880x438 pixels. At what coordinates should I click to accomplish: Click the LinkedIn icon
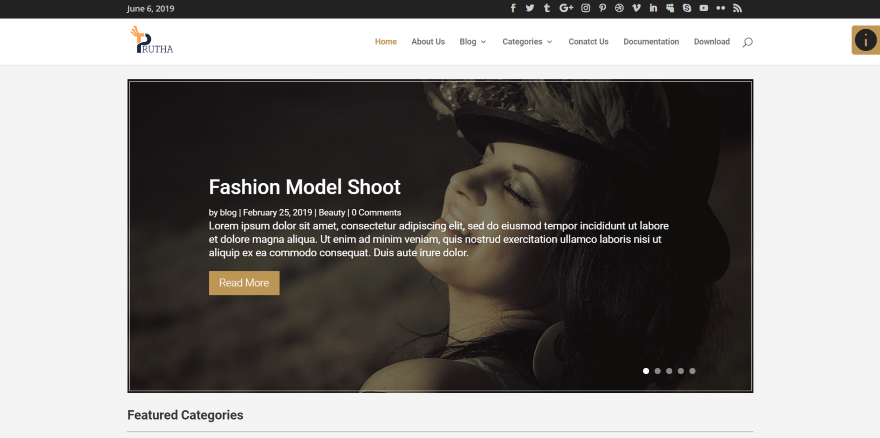point(653,8)
